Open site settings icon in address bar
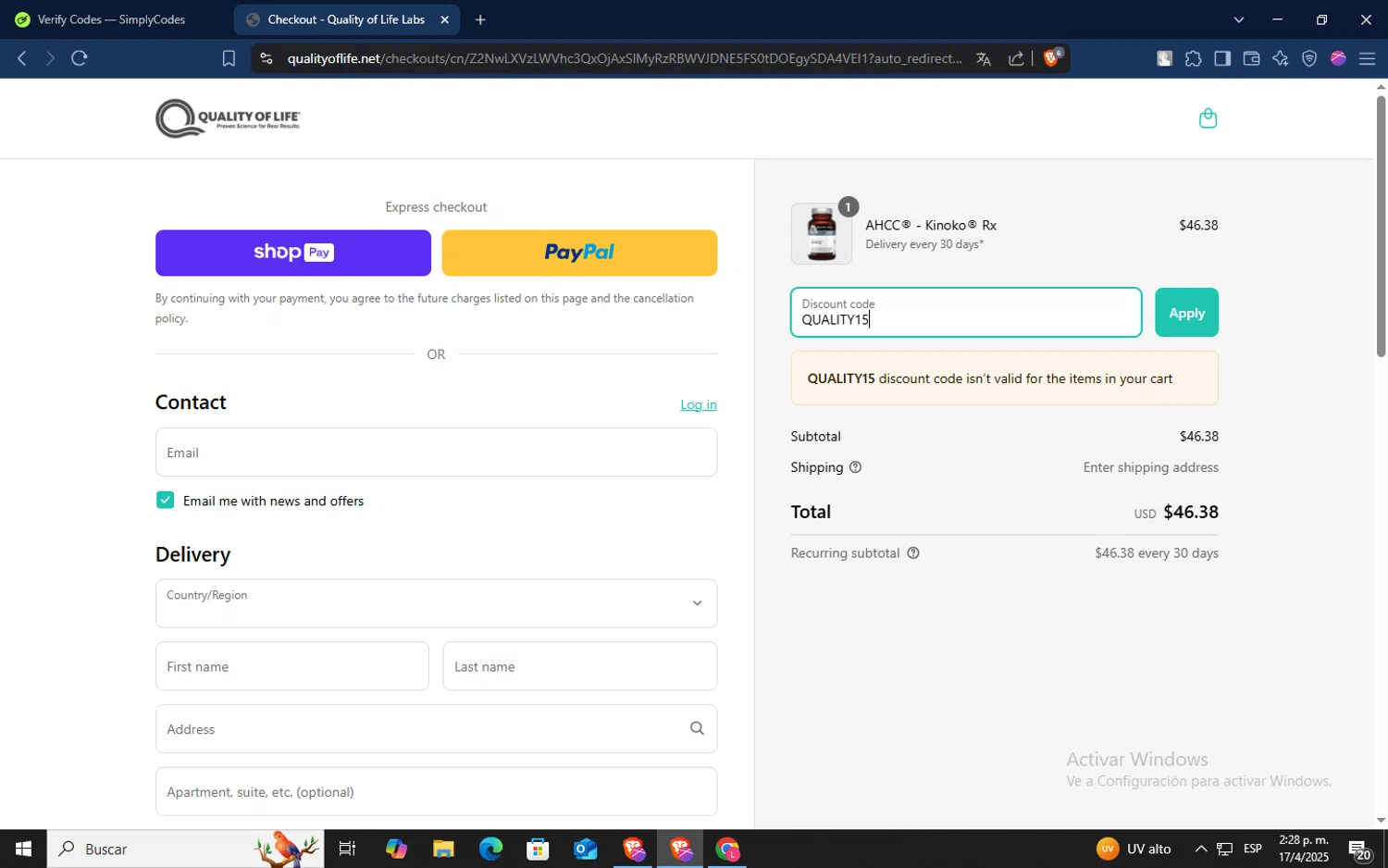 (266, 58)
